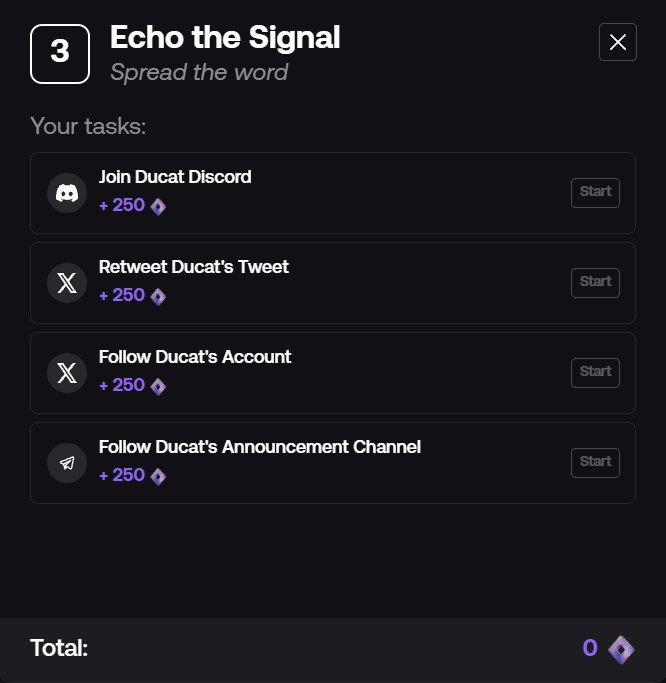Start the Retweet Ducat's Tweet task
This screenshot has height=683, width=666.
(595, 283)
